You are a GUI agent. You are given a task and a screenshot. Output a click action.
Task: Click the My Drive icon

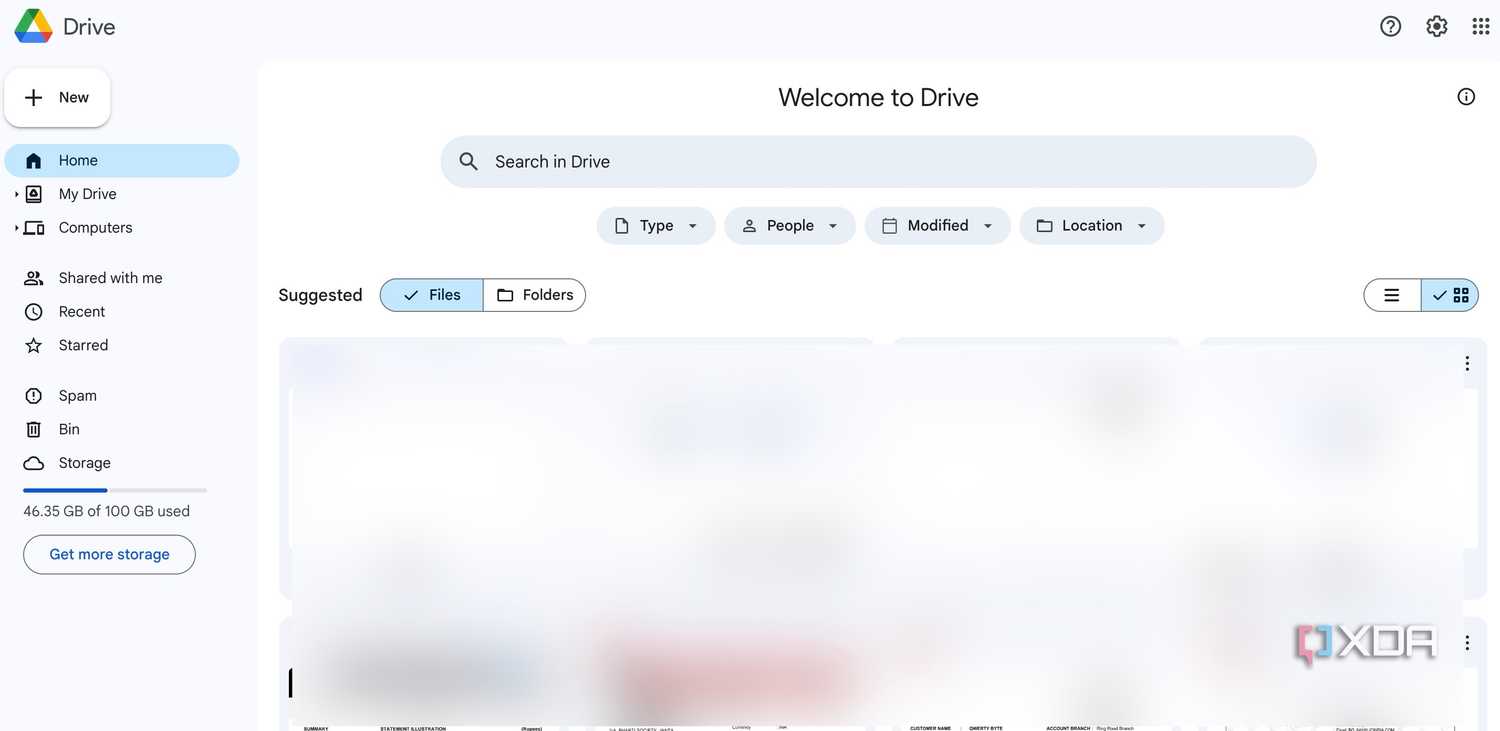pyautogui.click(x=34, y=194)
